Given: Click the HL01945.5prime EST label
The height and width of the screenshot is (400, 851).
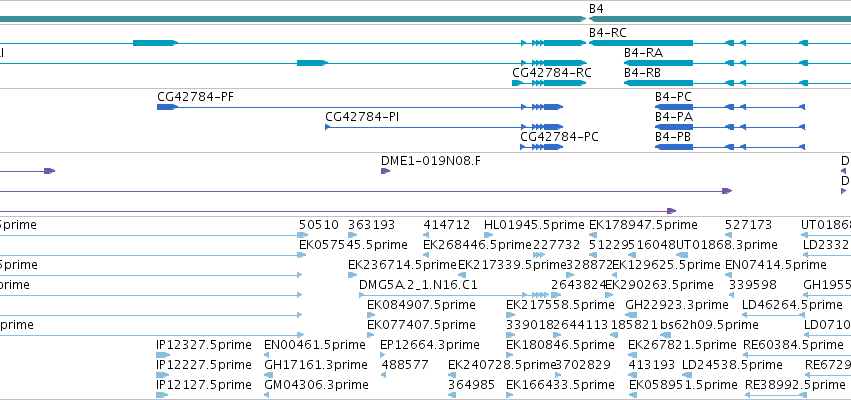Looking at the screenshot, I should coord(534,225).
